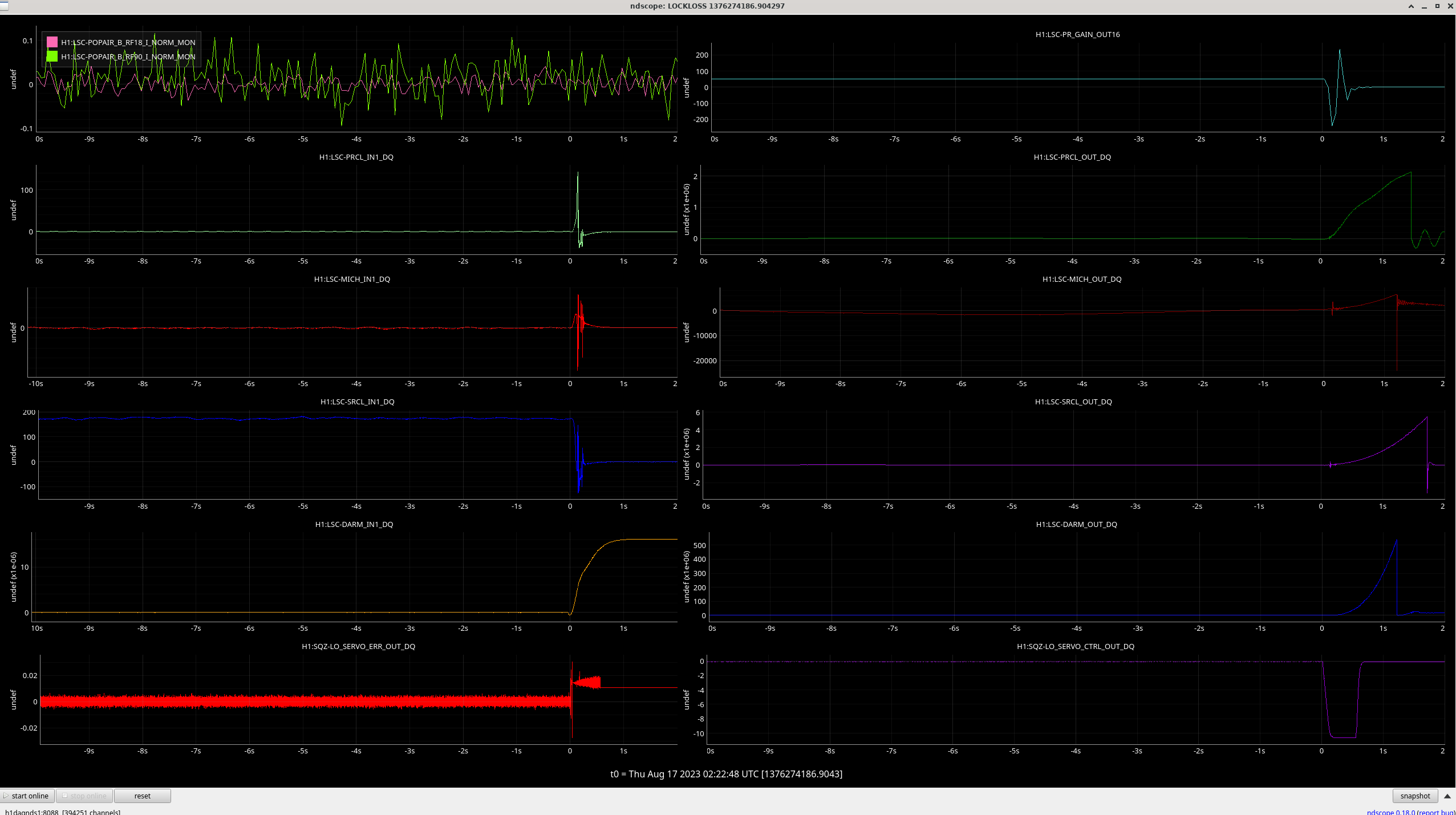Click the start online button
Viewport: 1456px width, 815px height.
coord(27,796)
